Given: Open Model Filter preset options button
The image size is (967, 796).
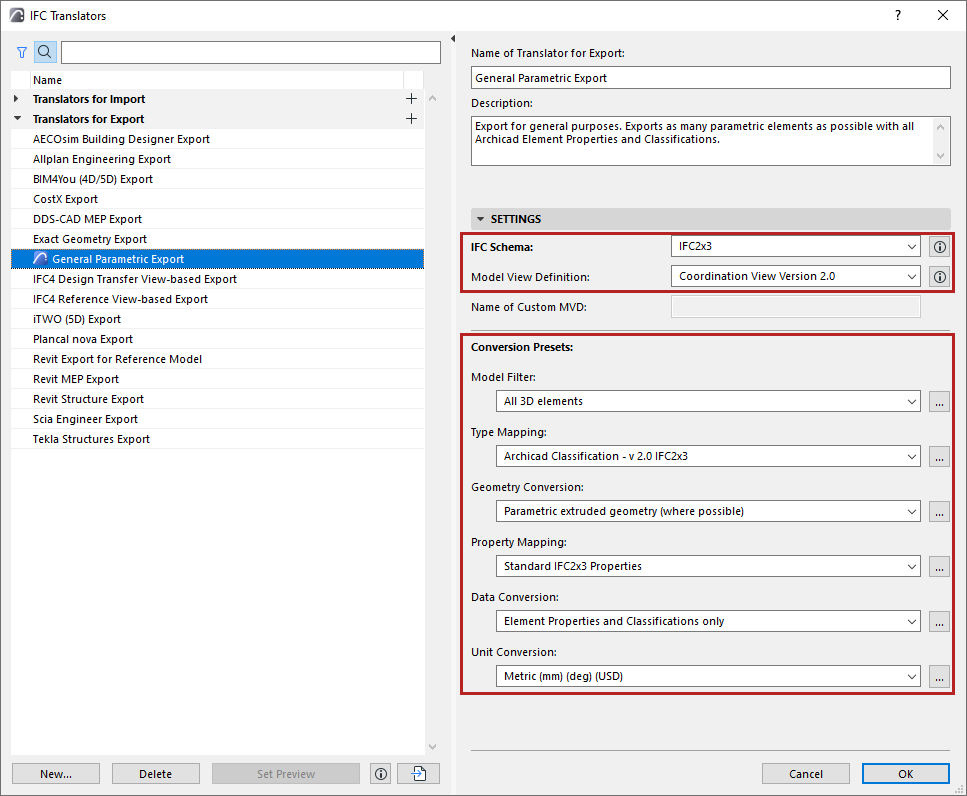Looking at the screenshot, I should click(939, 401).
